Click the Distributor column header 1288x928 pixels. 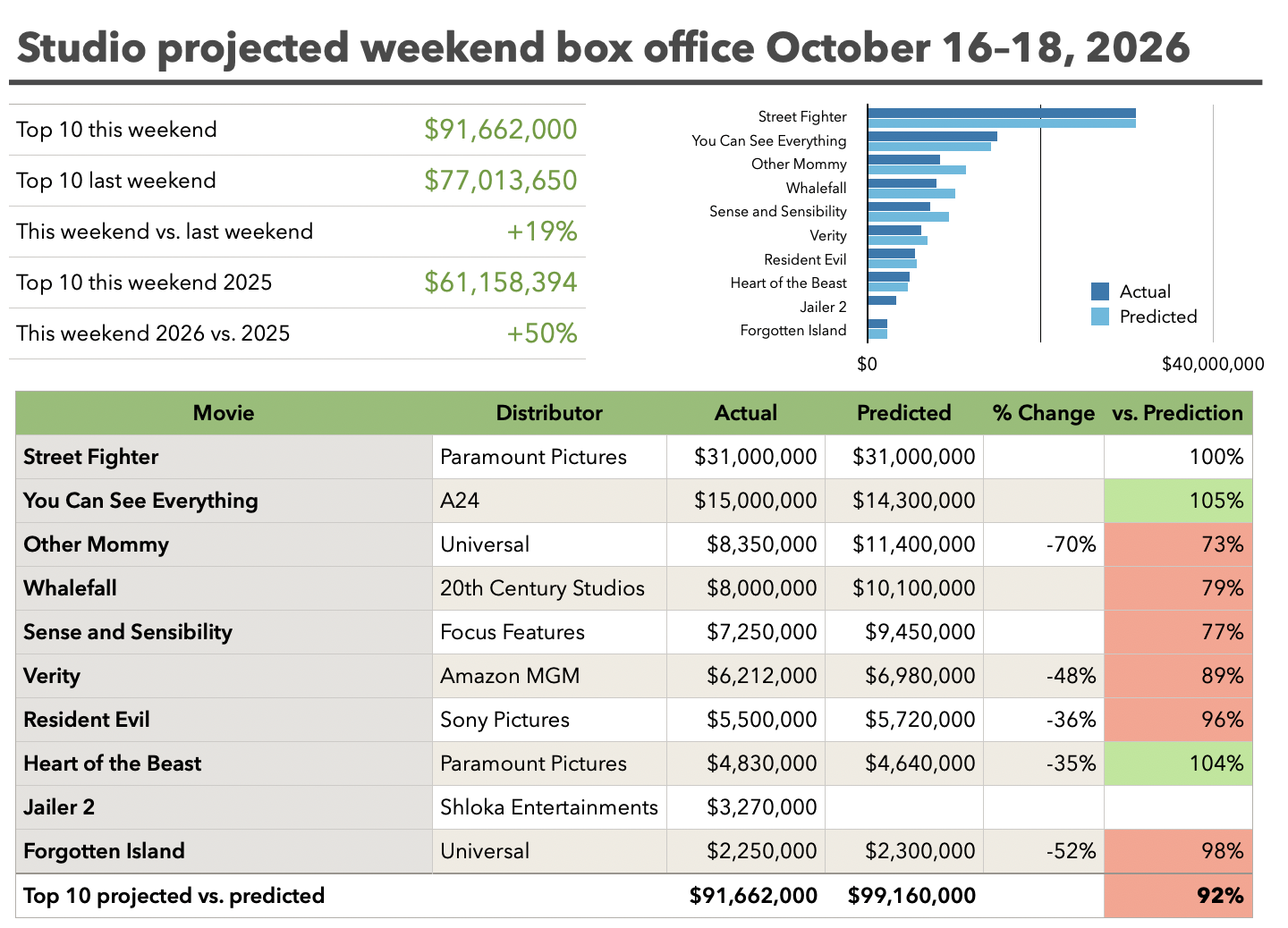click(x=549, y=413)
